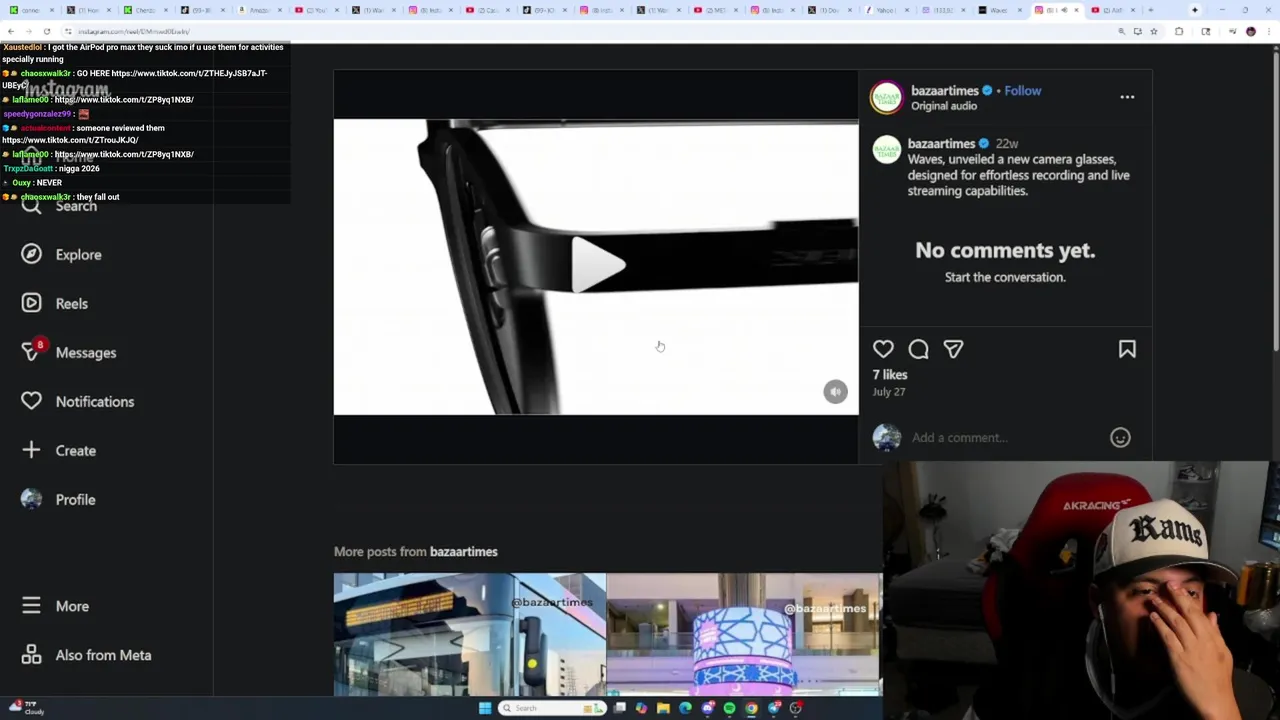Open the Chrome three-dot menu

[x=1268, y=32]
